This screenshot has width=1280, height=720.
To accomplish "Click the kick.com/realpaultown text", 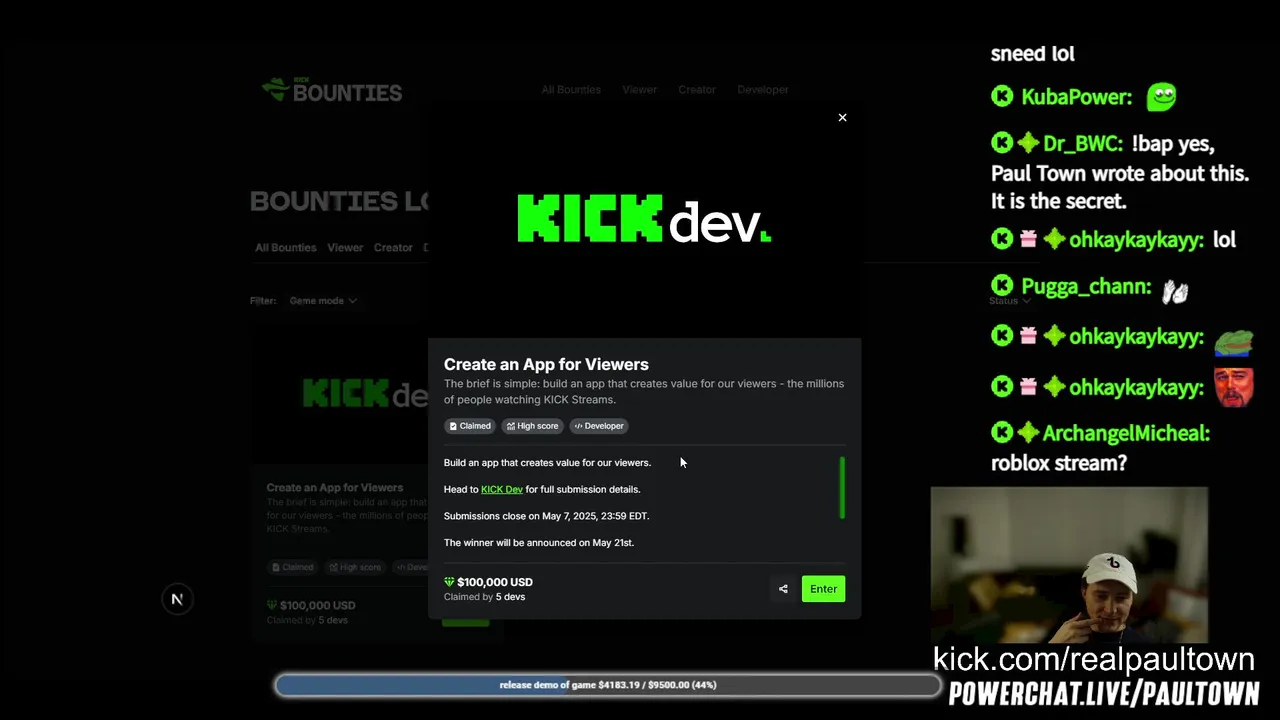I will 1094,659.
